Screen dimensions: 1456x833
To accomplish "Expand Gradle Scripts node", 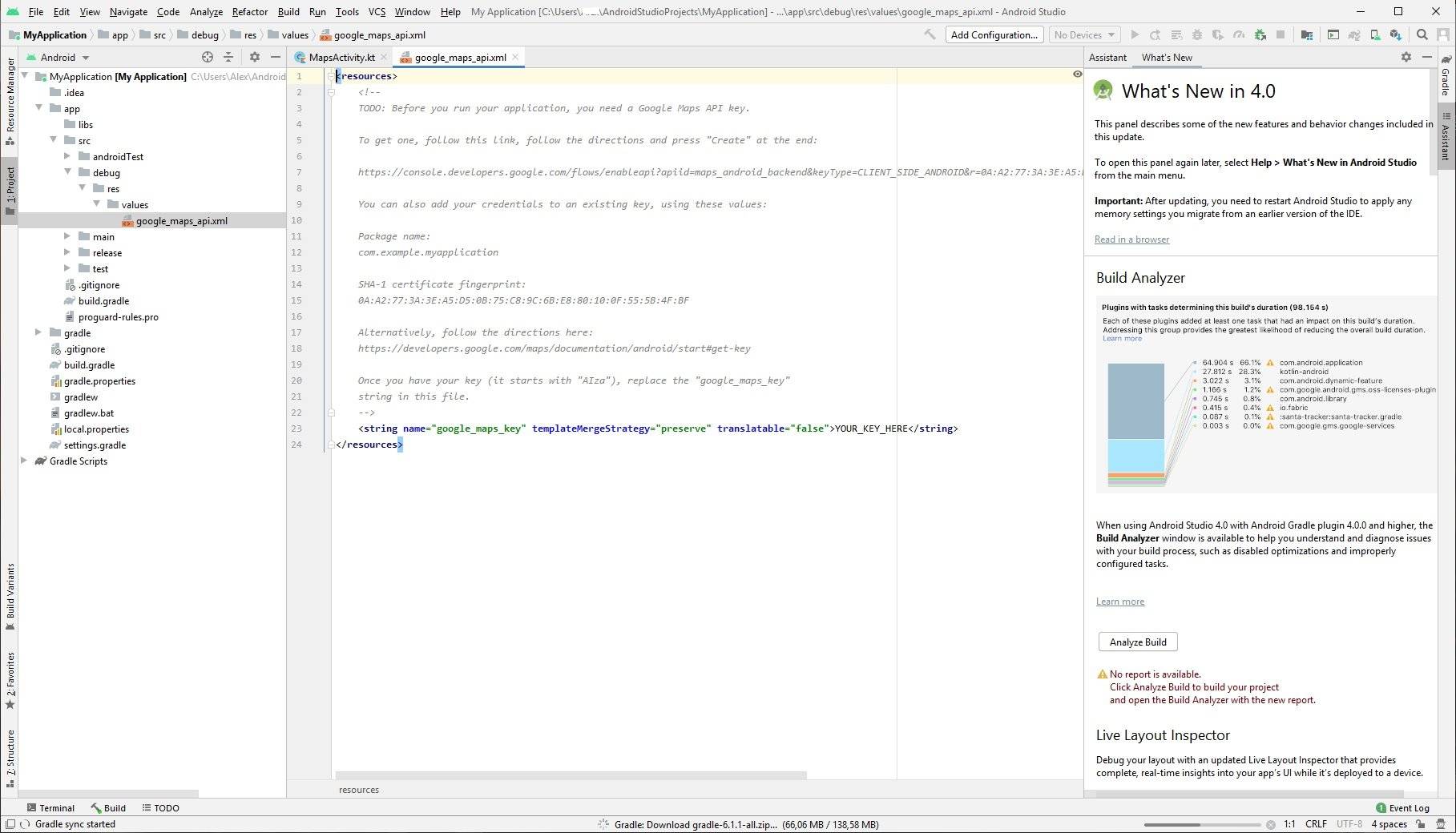I will pyautogui.click(x=24, y=461).
